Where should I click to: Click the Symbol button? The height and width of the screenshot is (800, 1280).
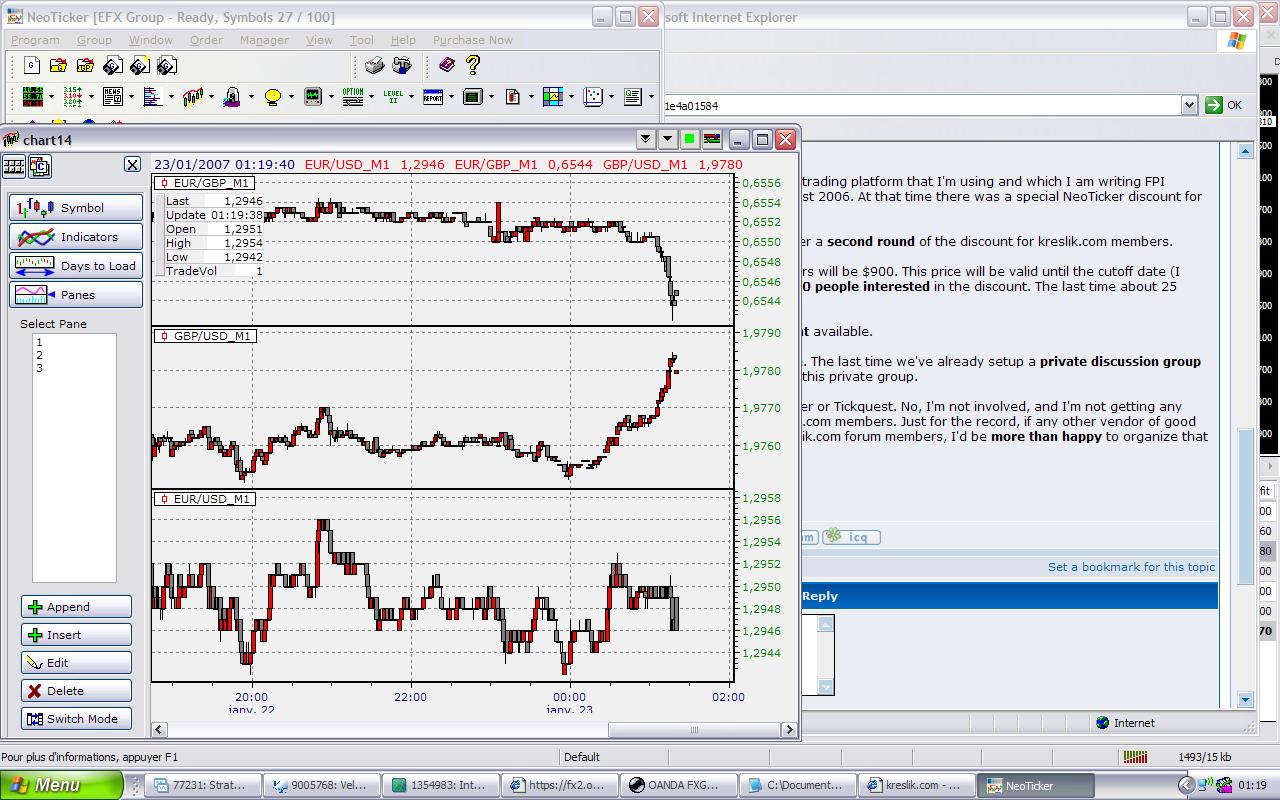coord(76,208)
